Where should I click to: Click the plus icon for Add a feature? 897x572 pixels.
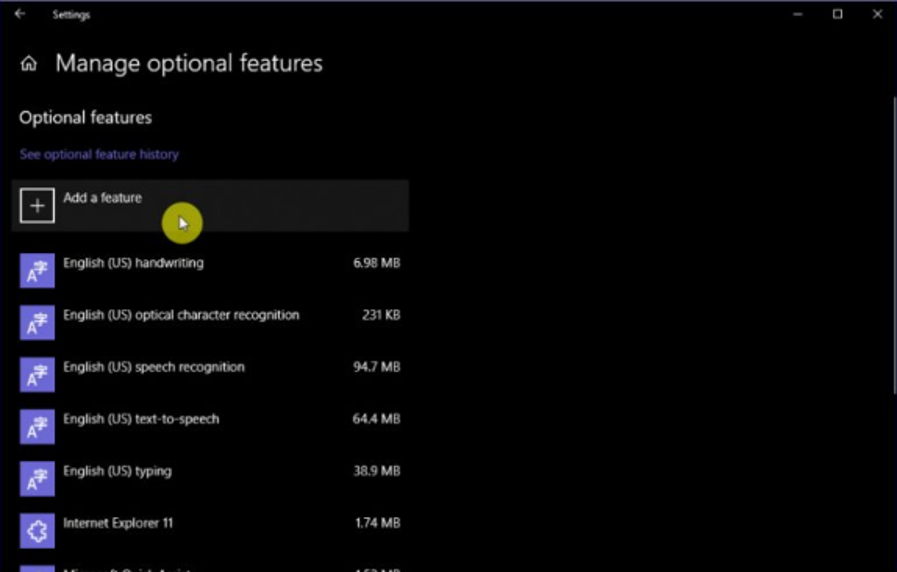[37, 205]
